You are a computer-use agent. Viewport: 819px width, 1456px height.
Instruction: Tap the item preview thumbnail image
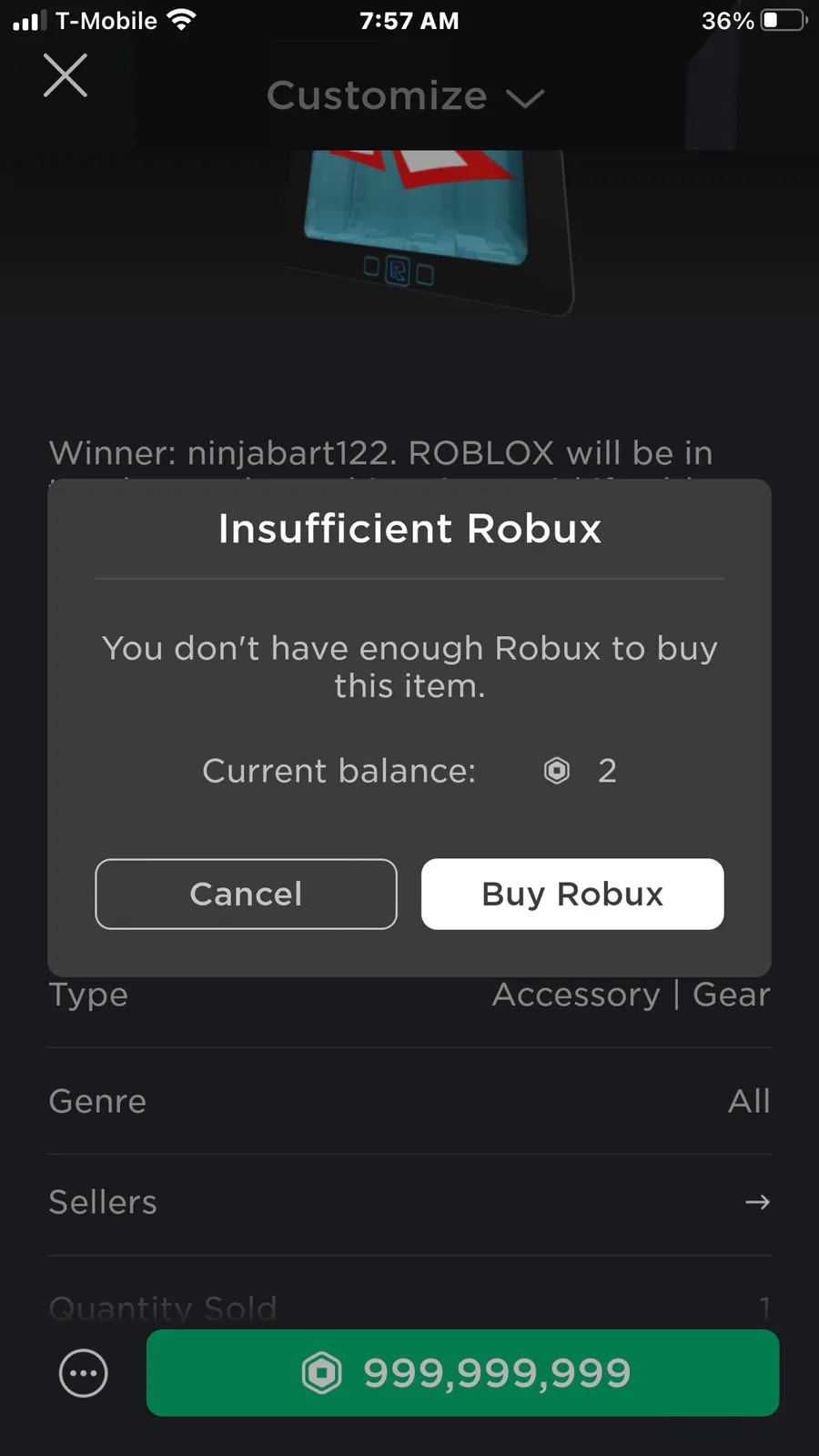(x=428, y=227)
